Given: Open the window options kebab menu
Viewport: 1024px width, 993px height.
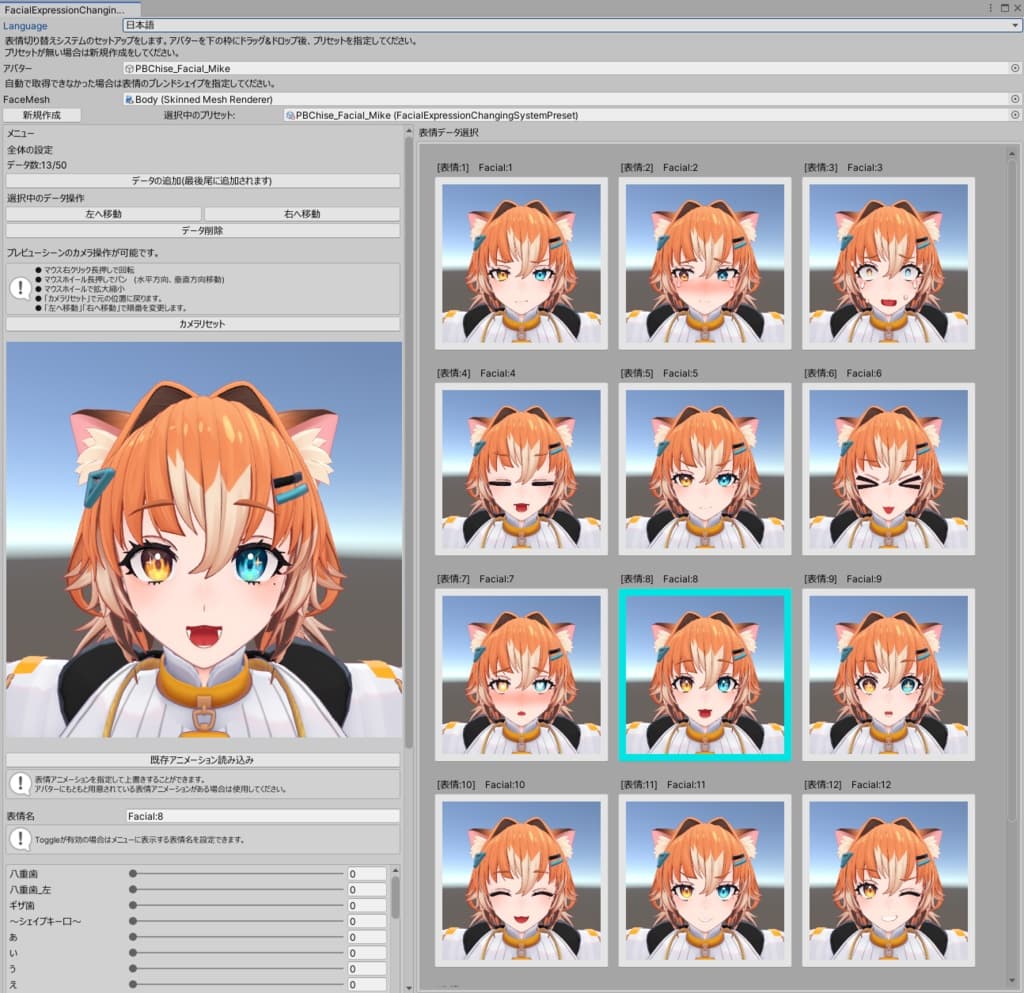Looking at the screenshot, I should [989, 7].
